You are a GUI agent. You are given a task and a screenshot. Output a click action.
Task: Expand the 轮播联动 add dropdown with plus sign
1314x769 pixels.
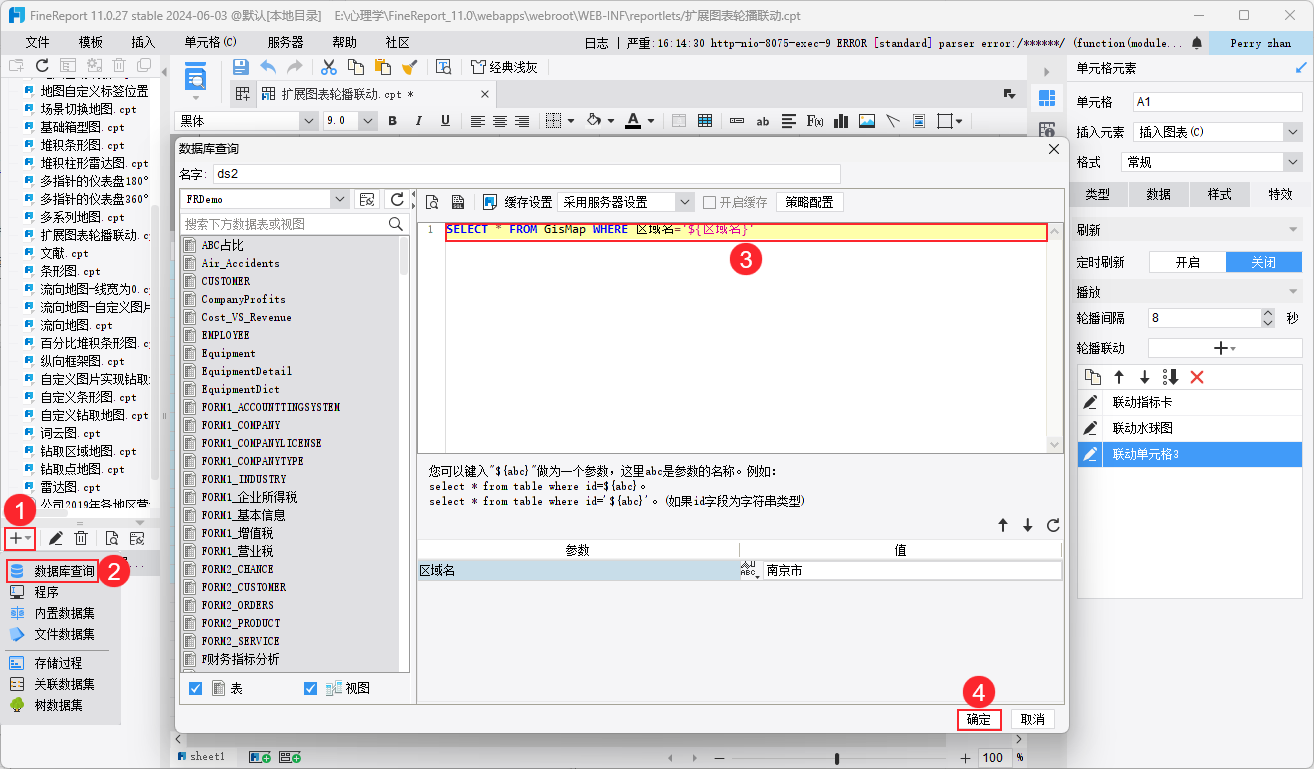pos(1225,348)
